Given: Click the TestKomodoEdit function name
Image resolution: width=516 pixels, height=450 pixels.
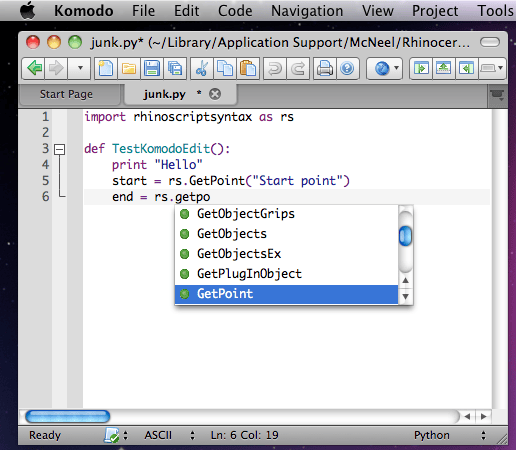Looking at the screenshot, I should pos(161,149).
